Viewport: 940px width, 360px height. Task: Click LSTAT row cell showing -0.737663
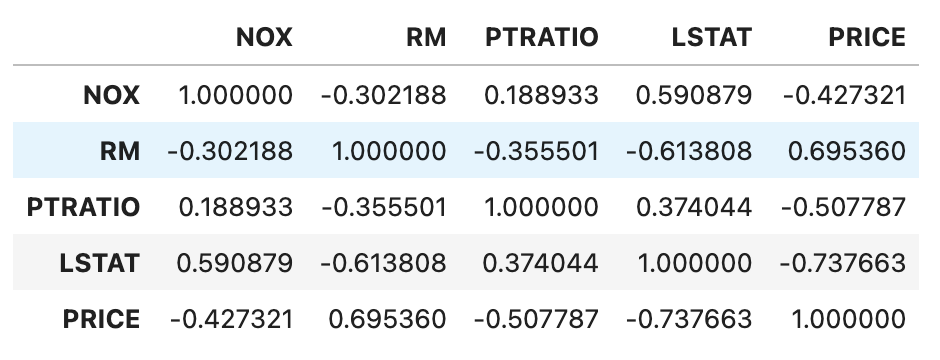tap(842, 262)
